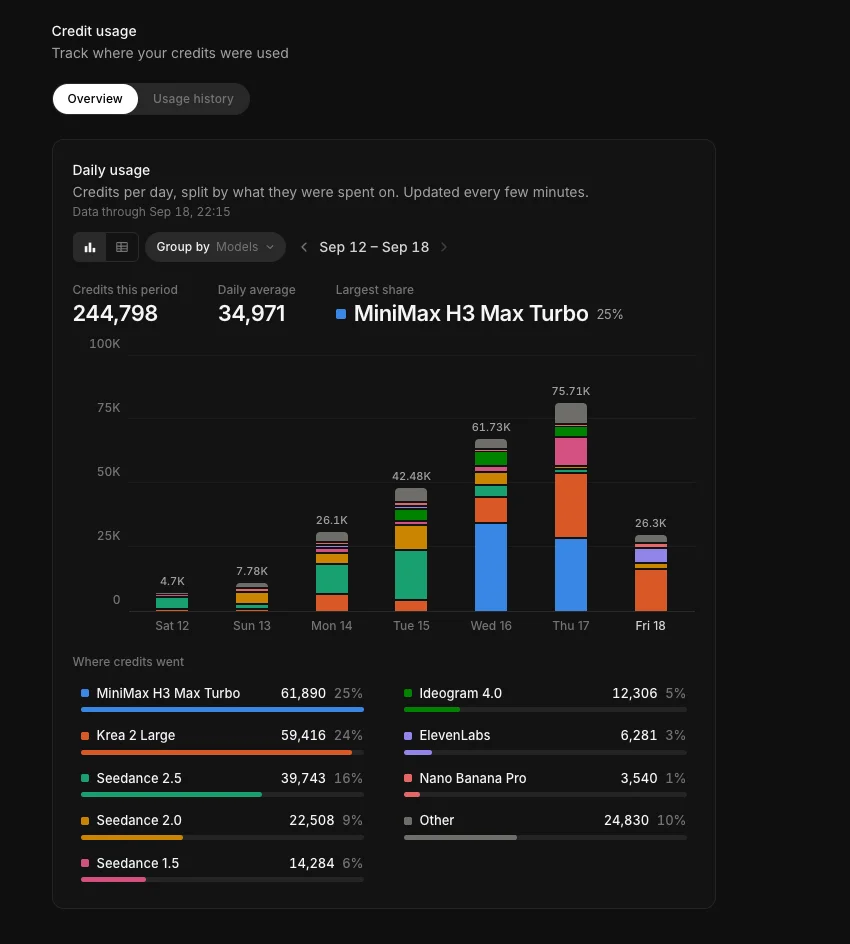Click the MiniMax H3 Max Turbo legend row label
Viewport: 850px width, 944px height.
(x=168, y=693)
